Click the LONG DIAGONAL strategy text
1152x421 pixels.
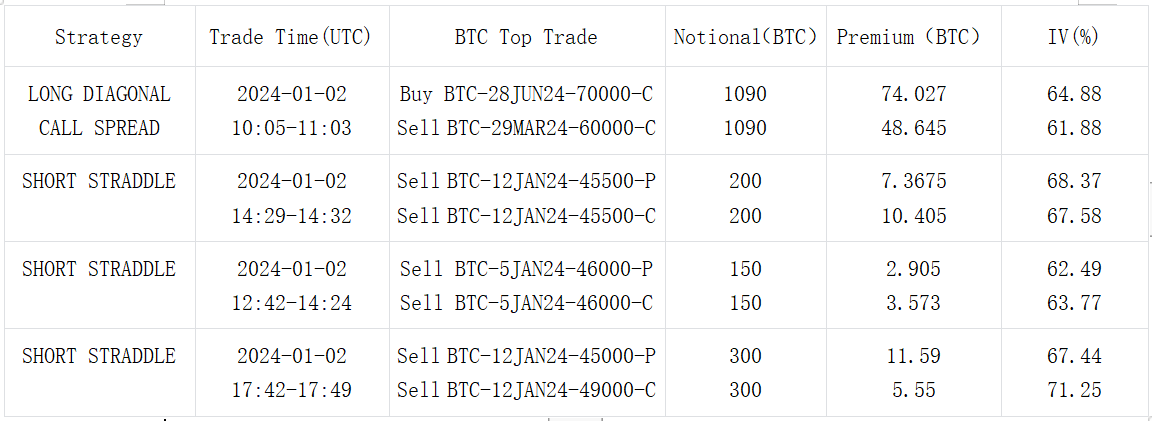[98, 95]
